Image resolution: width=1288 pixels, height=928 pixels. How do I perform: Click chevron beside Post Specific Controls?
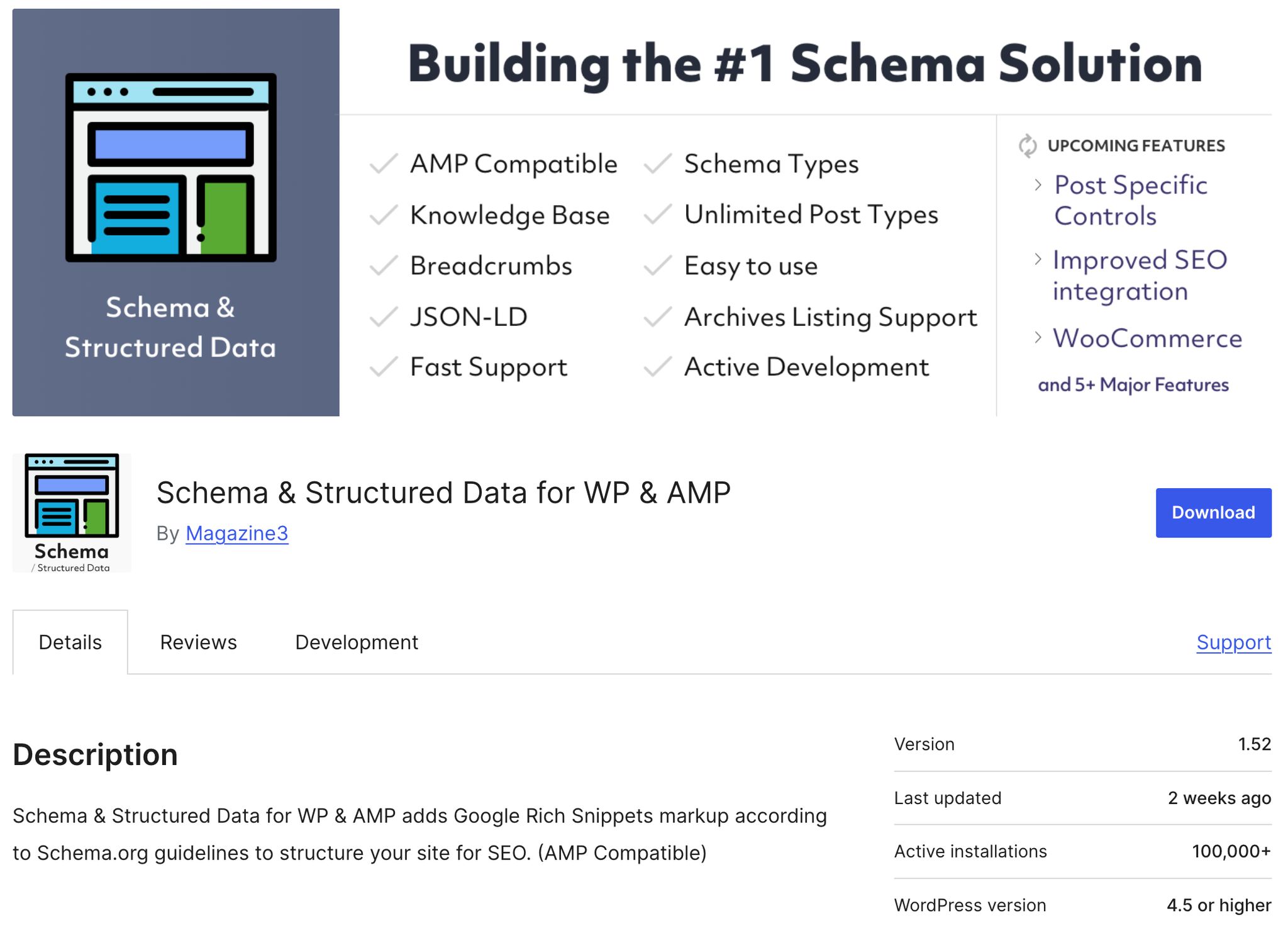click(x=1038, y=185)
